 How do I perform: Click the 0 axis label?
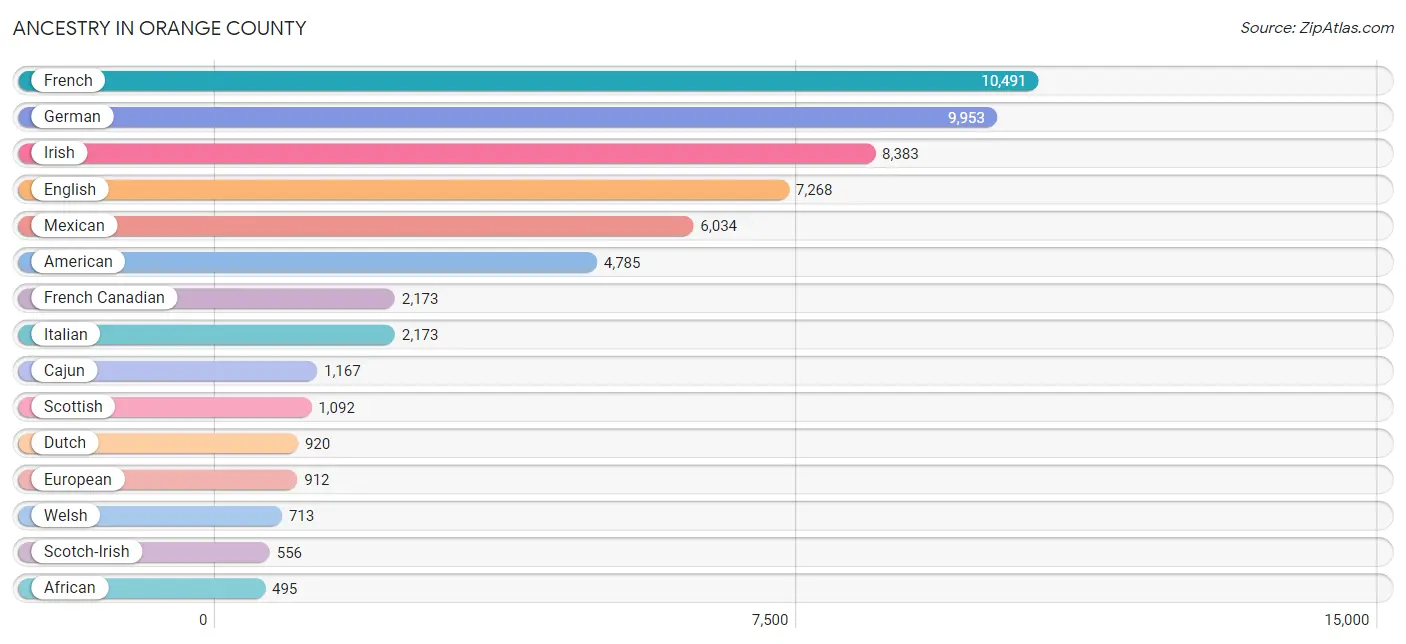tap(203, 620)
